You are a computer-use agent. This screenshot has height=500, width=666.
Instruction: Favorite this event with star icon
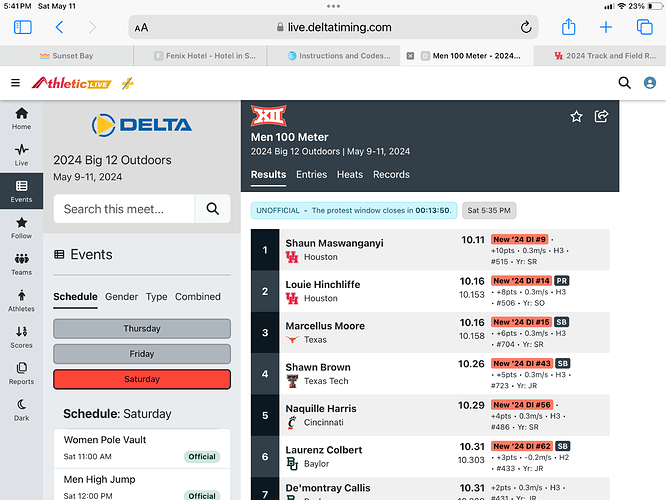point(576,116)
